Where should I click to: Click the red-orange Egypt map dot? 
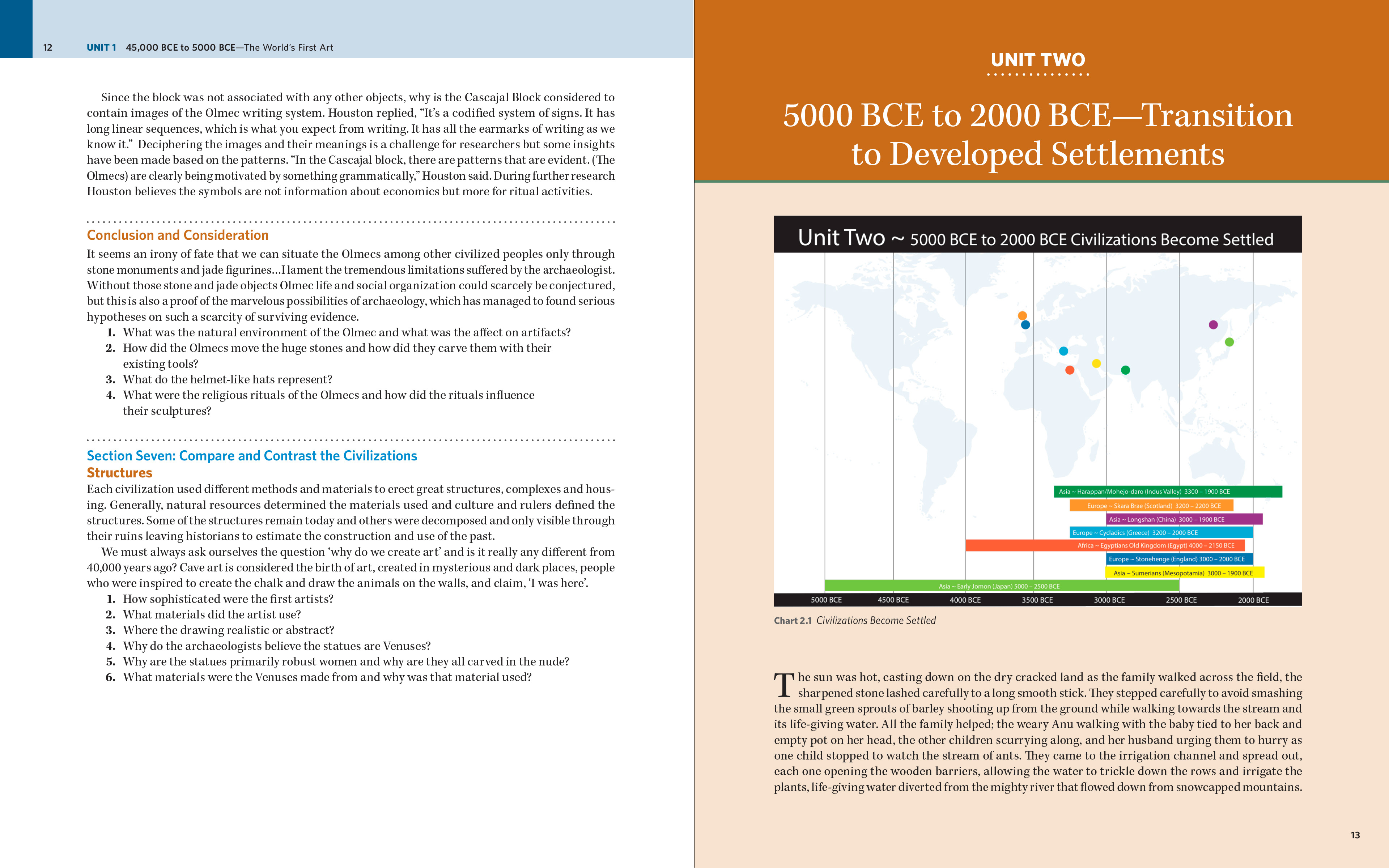pyautogui.click(x=1070, y=370)
